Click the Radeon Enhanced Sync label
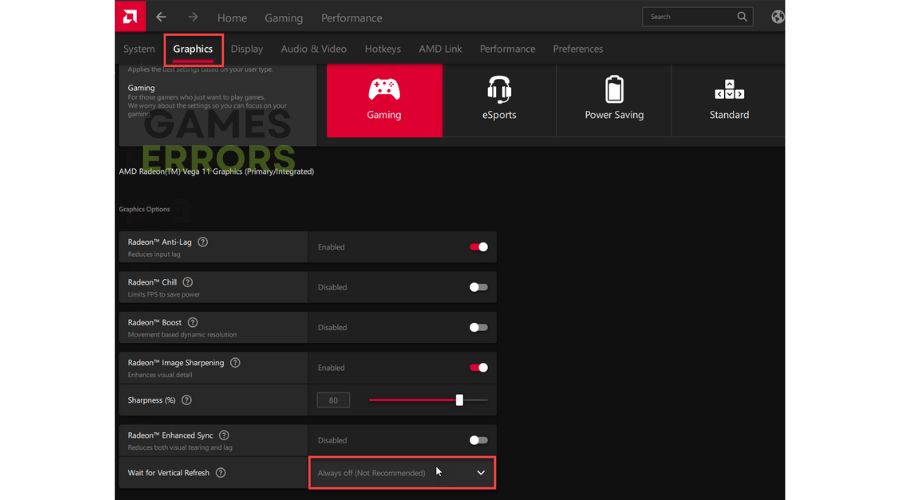 (170, 436)
